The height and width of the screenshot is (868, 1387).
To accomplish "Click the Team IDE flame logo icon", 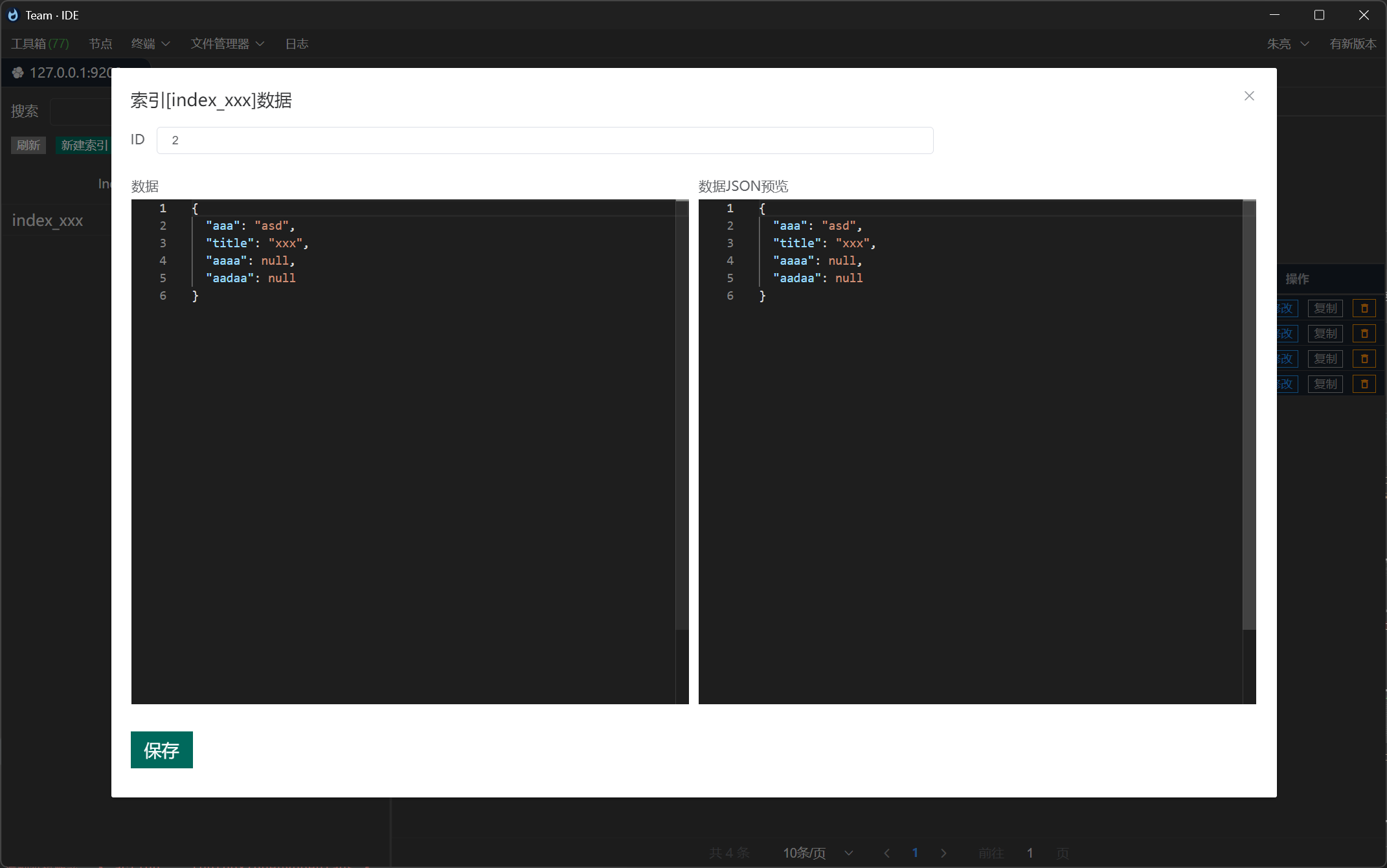I will (x=13, y=15).
